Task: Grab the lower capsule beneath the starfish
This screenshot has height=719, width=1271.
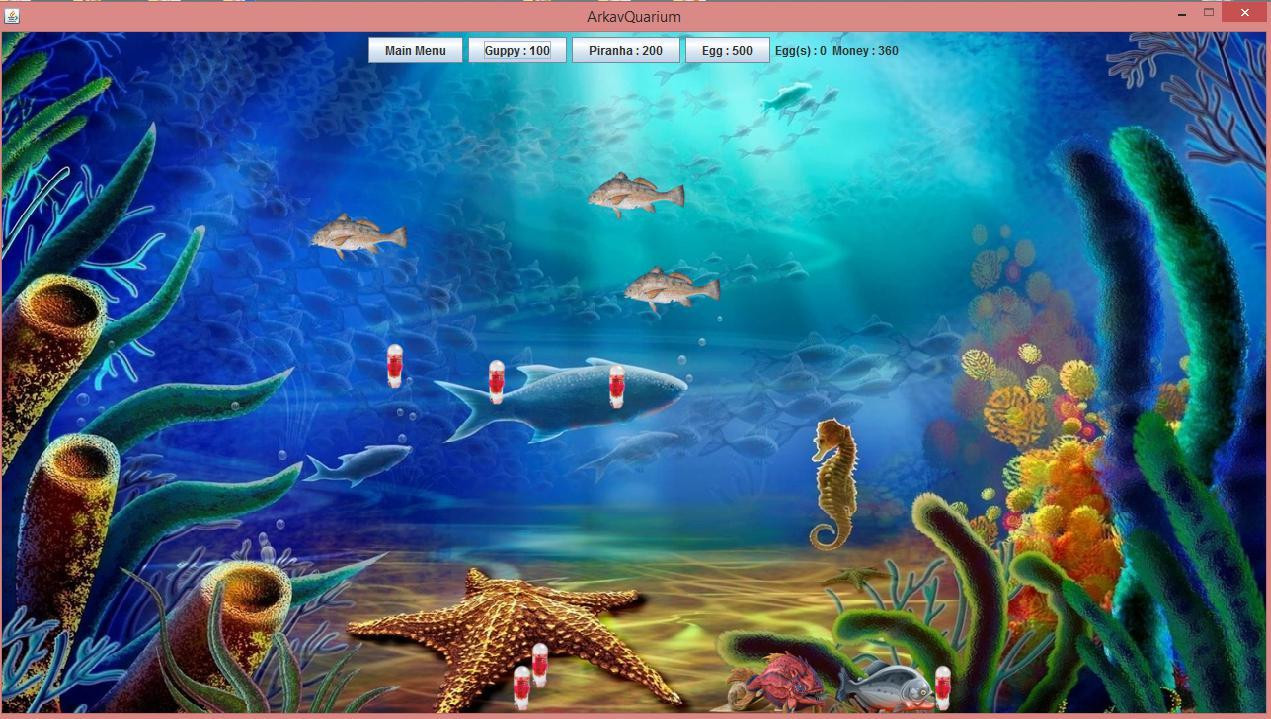Action: pyautogui.click(x=522, y=688)
